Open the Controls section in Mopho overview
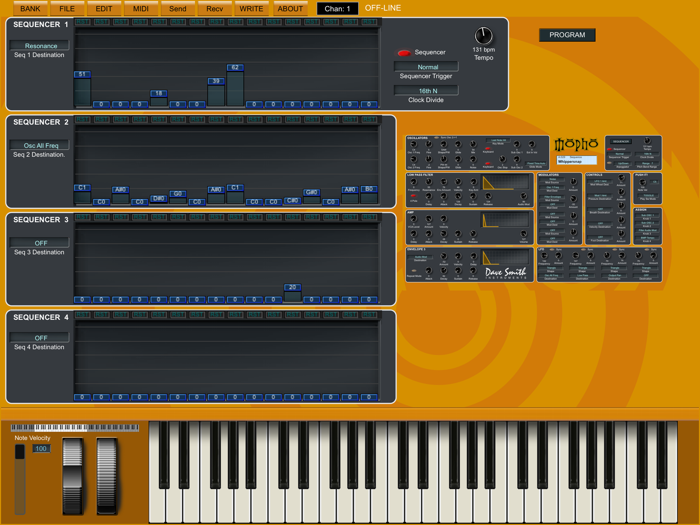 [608, 208]
